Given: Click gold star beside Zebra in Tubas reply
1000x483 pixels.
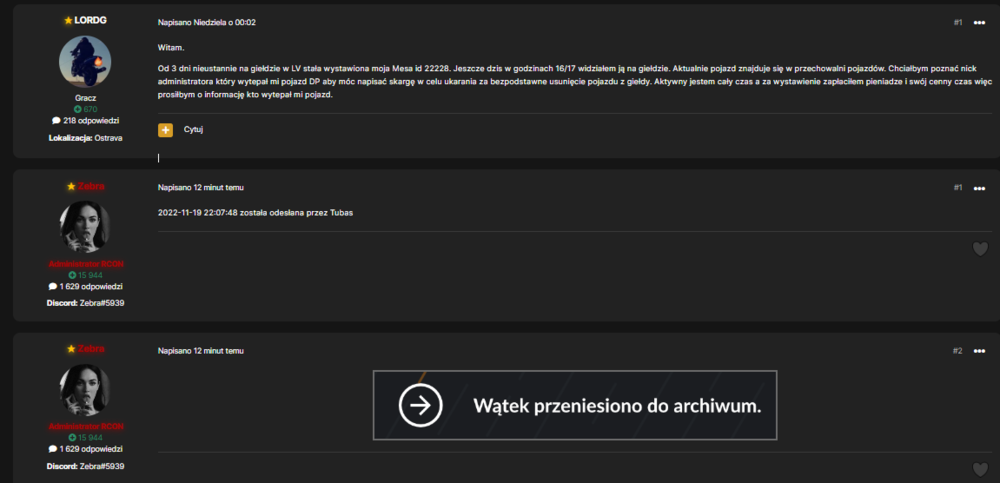Looking at the screenshot, I should (71, 186).
